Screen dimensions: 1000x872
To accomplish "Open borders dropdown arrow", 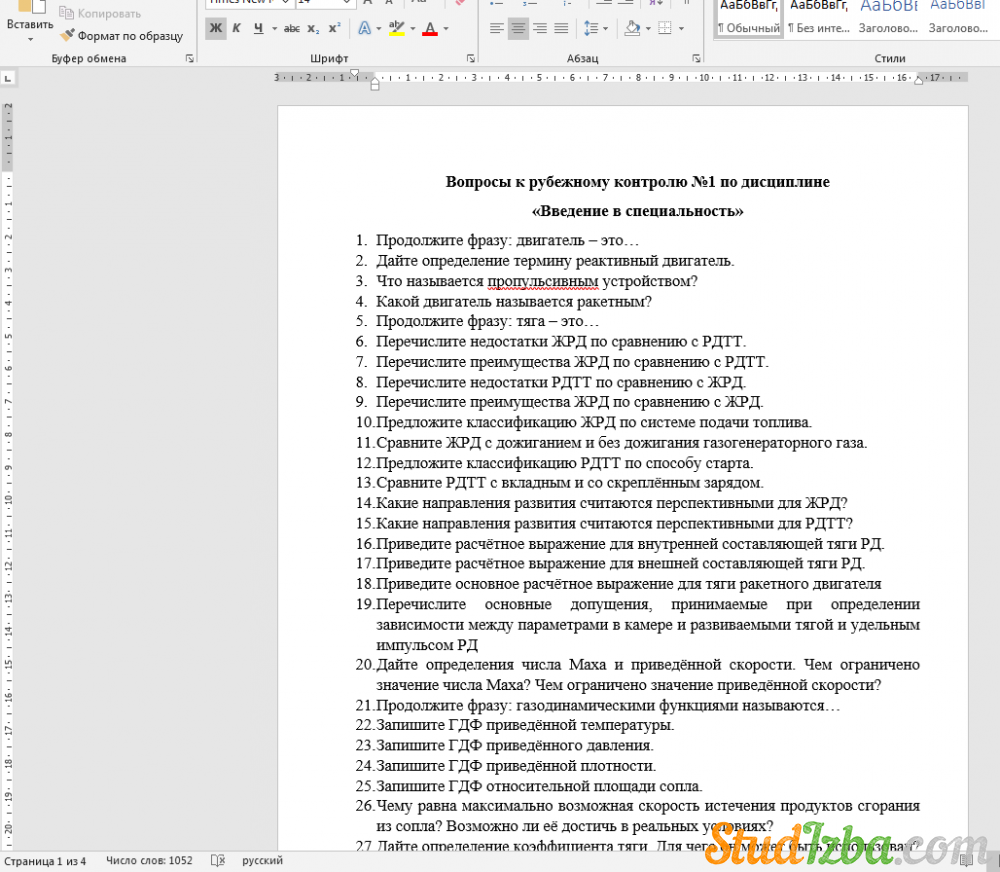I will coord(681,28).
